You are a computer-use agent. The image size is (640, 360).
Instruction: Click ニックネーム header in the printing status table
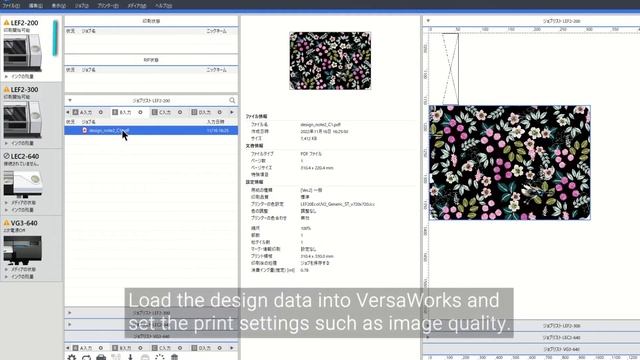coord(216,31)
